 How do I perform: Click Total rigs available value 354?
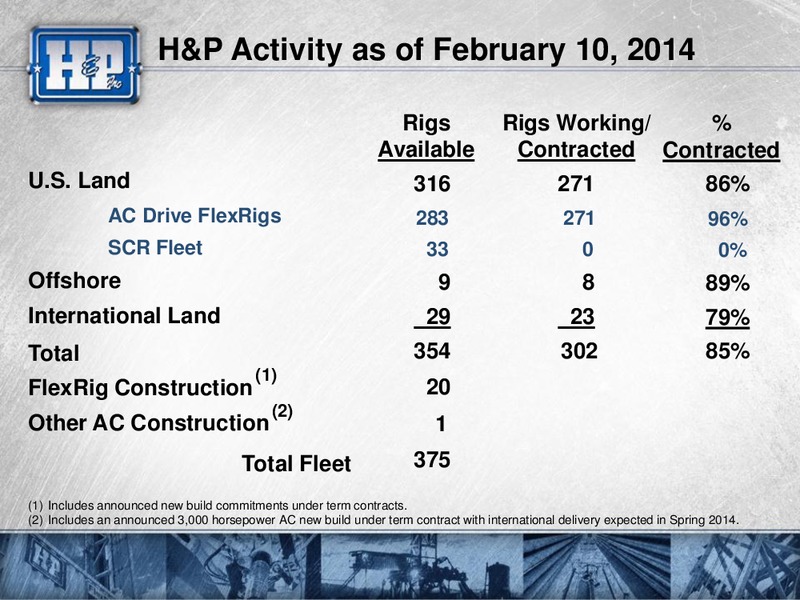pyautogui.click(x=432, y=351)
